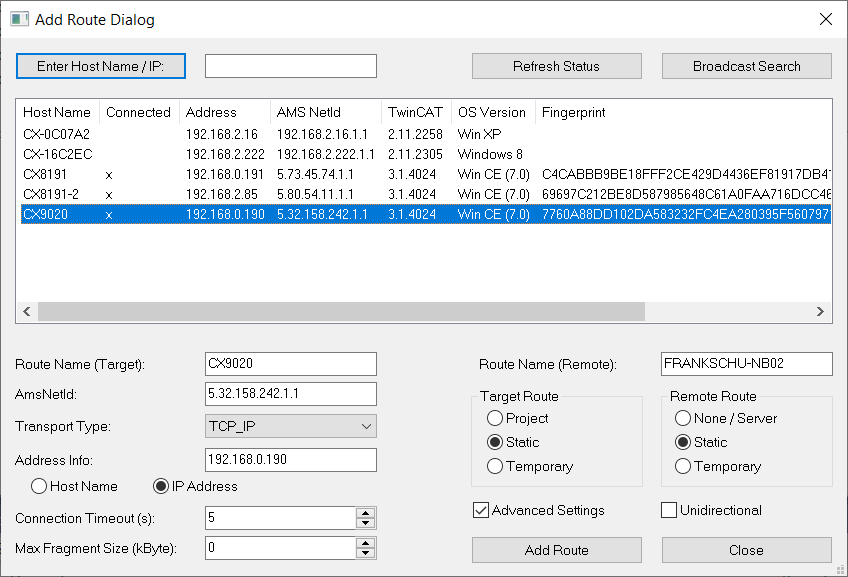Viewport: 848px width, 577px height.
Task: Select the CX8191-2 row in host list
Action: point(426,194)
